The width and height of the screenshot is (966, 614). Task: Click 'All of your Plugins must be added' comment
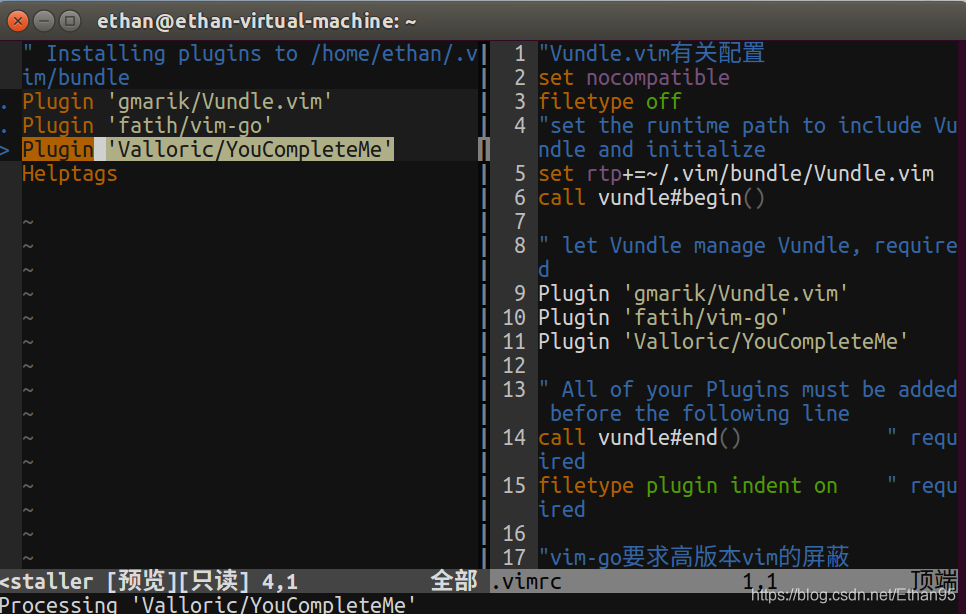[747, 402]
